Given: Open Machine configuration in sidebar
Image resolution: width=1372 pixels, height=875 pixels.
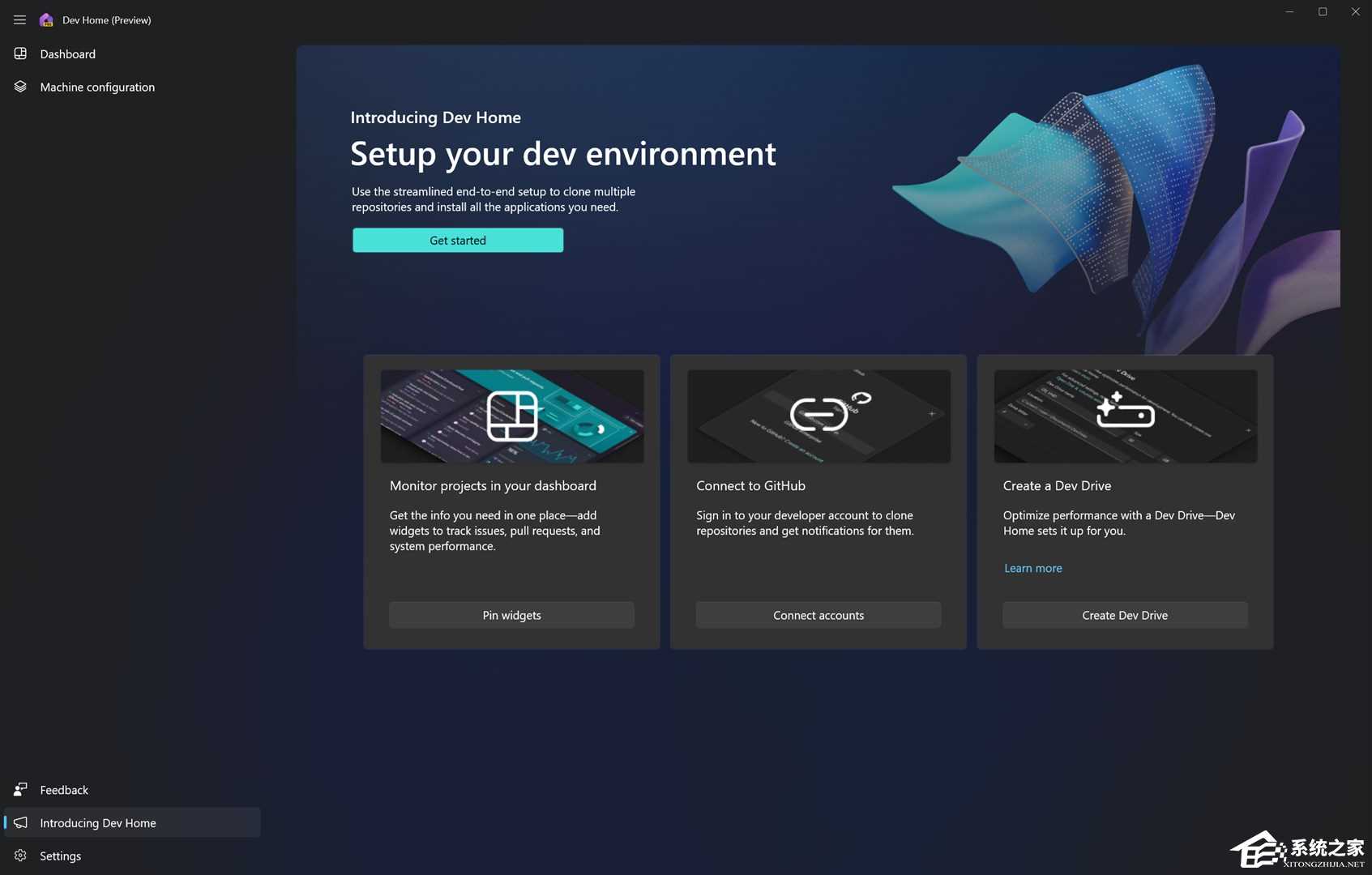Looking at the screenshot, I should point(132,87).
